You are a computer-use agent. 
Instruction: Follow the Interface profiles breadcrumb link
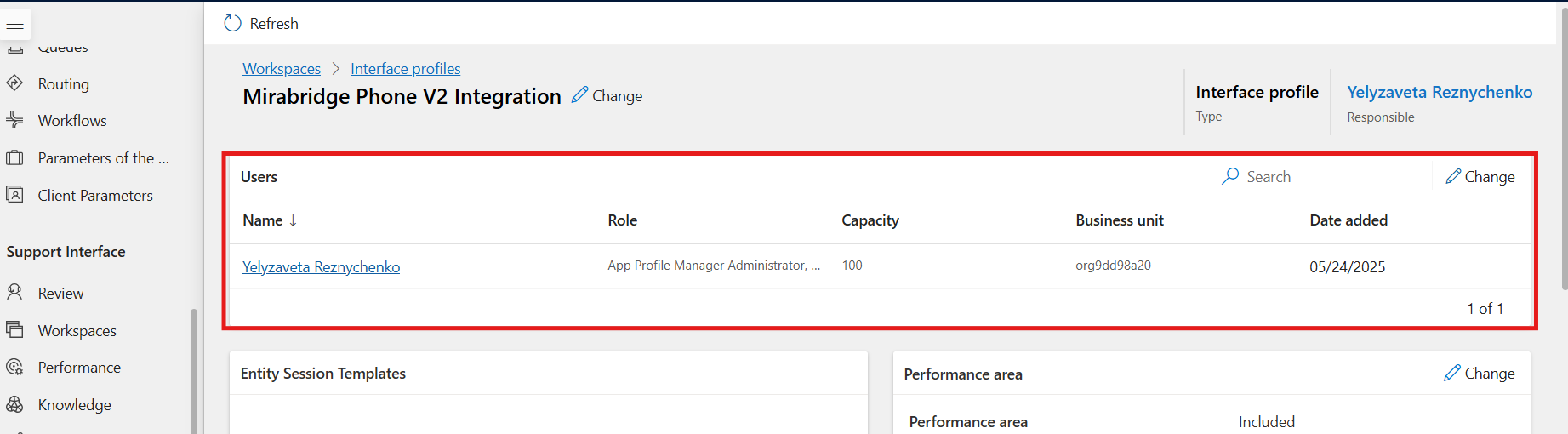click(x=406, y=69)
